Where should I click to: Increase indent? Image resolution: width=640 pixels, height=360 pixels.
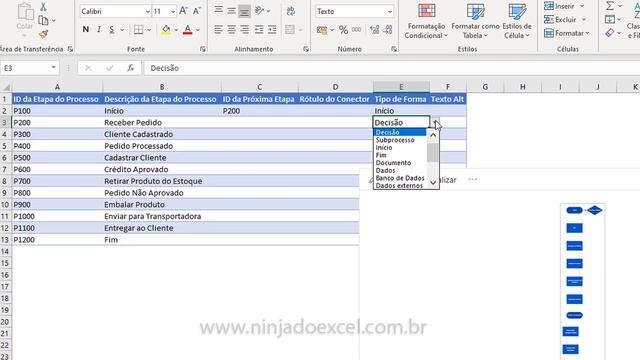272,29
